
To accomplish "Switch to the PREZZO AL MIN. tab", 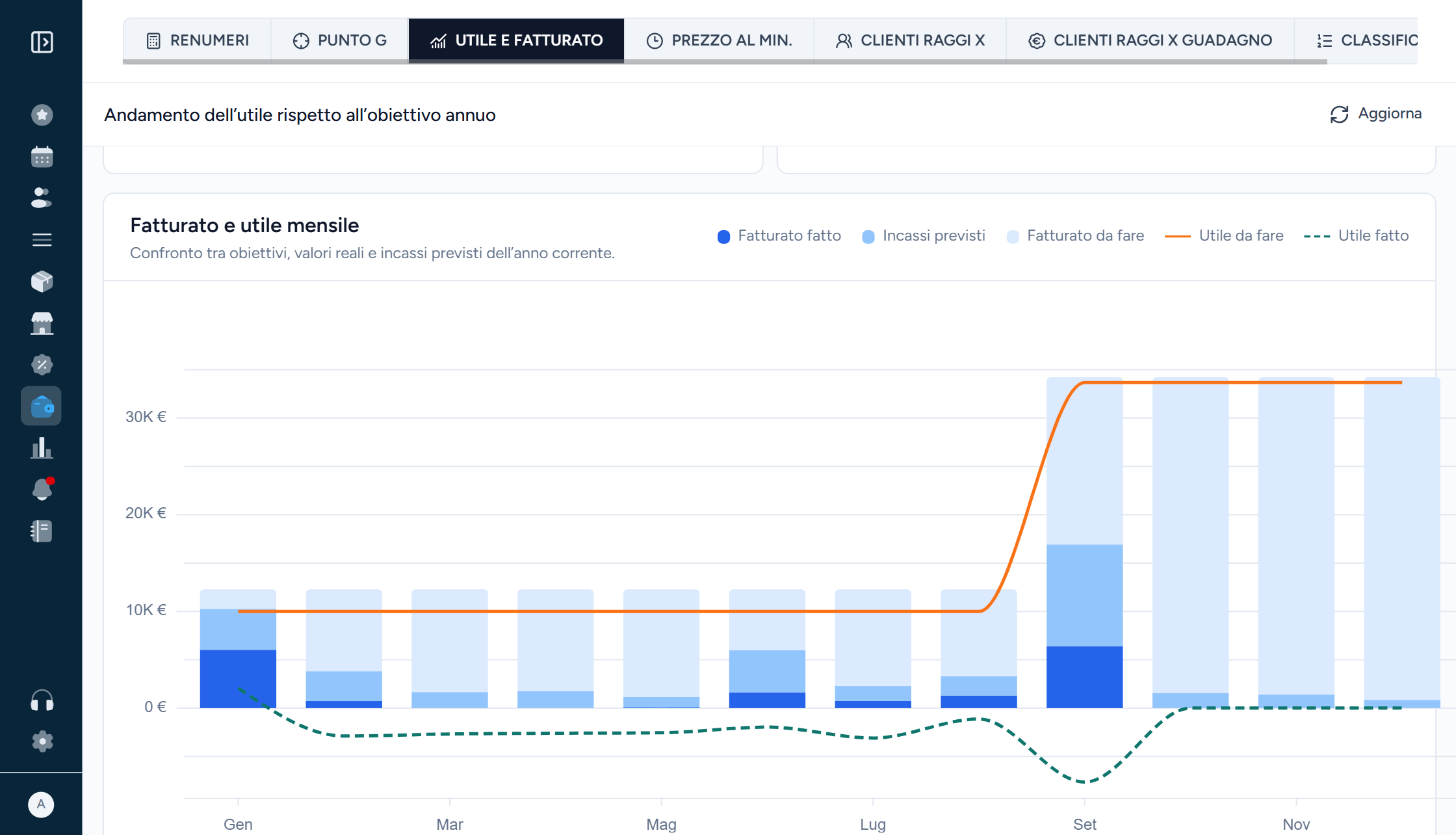I will (719, 40).
